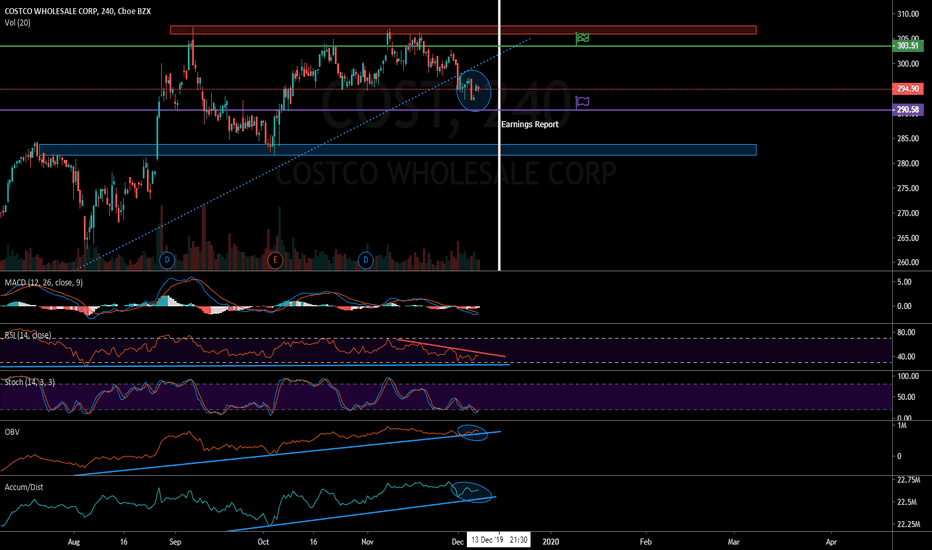Screen dimensions: 932x550
Task: Select the red RSI downtrend line
Action: click(451, 348)
